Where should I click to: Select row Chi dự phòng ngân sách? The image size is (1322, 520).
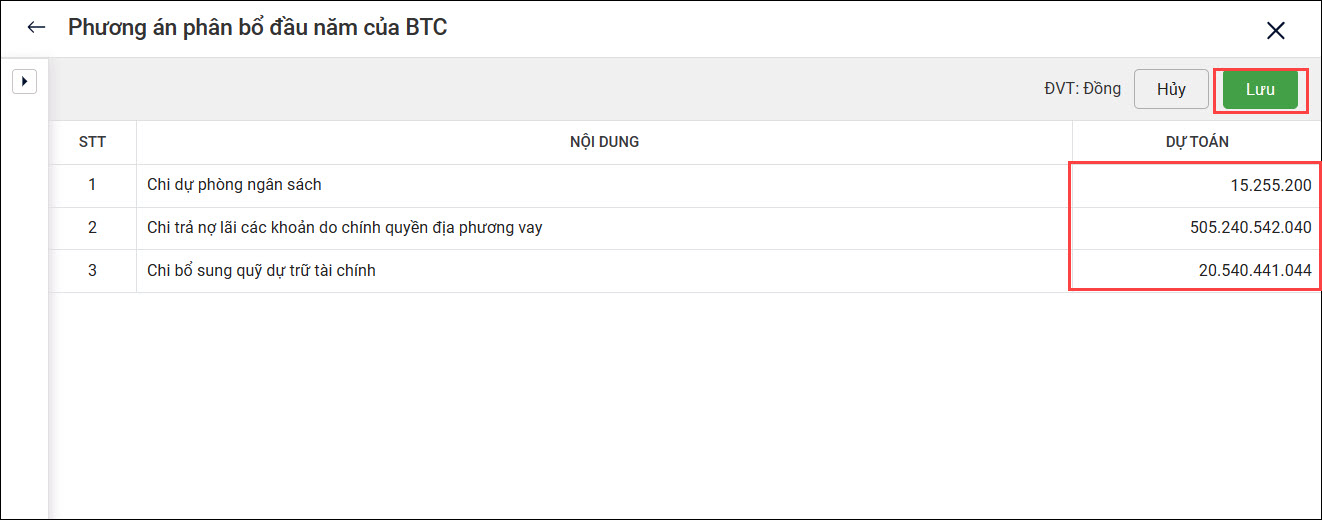pos(234,185)
